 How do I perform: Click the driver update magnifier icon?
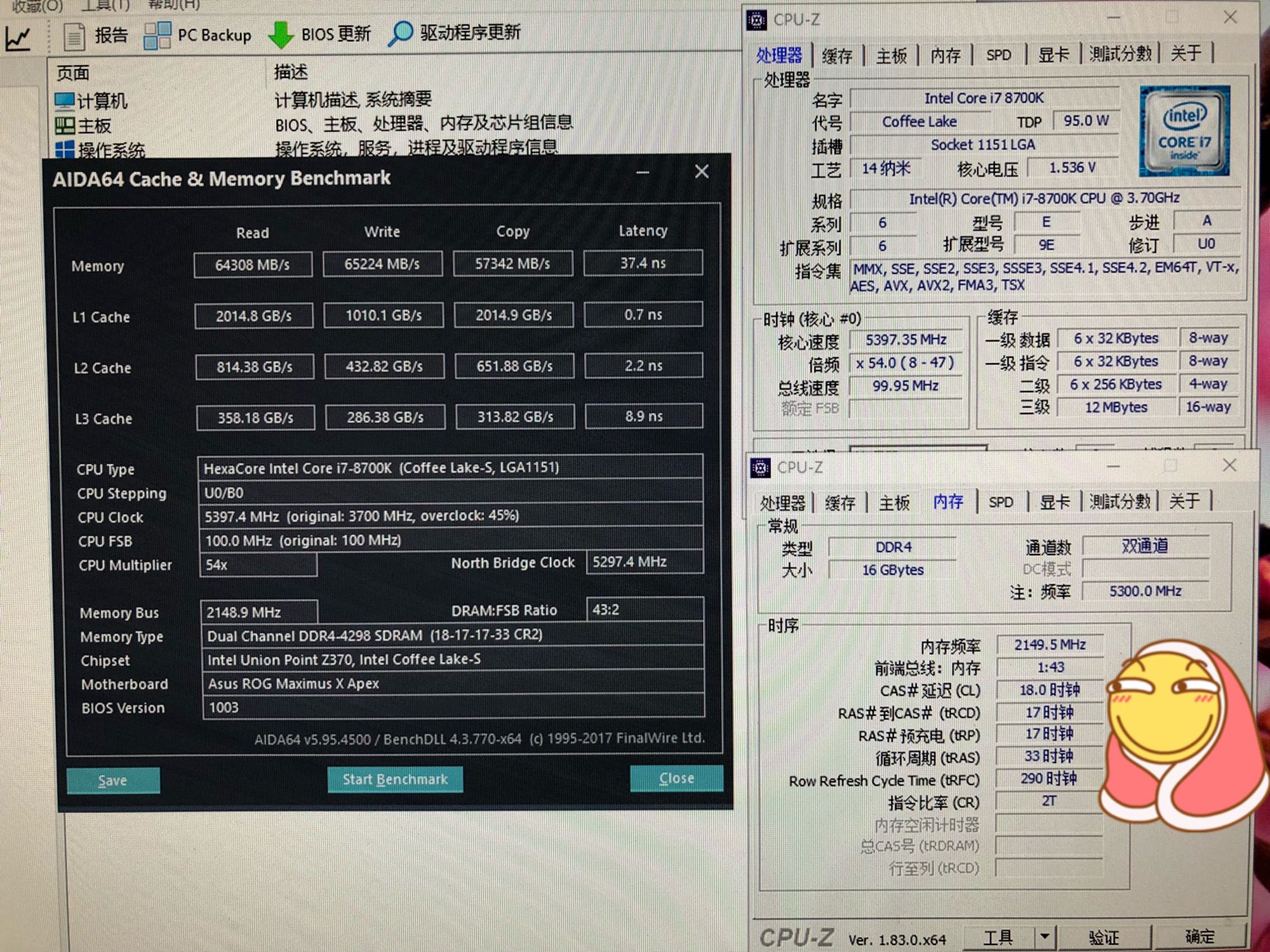click(400, 34)
